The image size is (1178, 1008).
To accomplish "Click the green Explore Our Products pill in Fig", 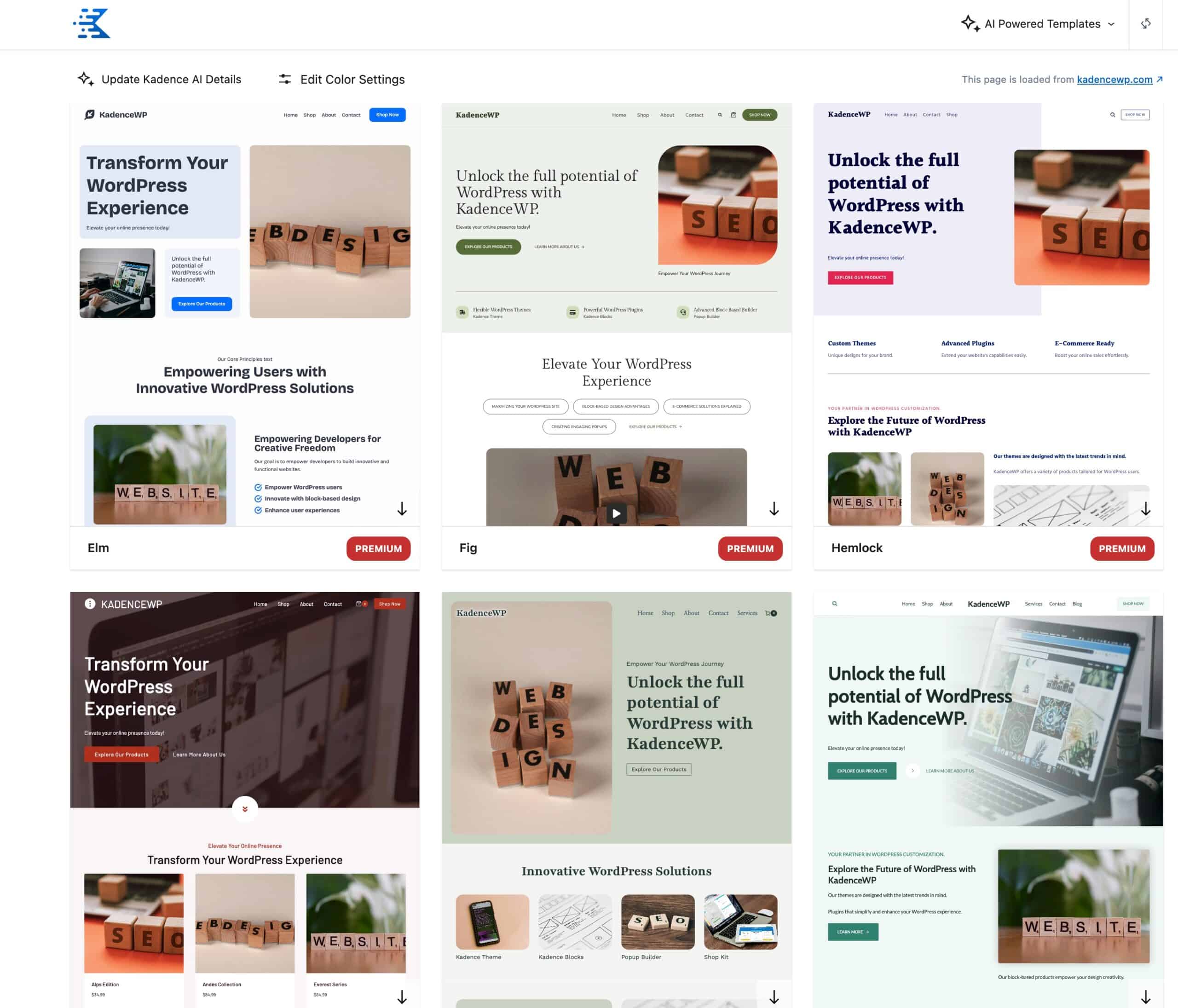I will click(x=488, y=247).
